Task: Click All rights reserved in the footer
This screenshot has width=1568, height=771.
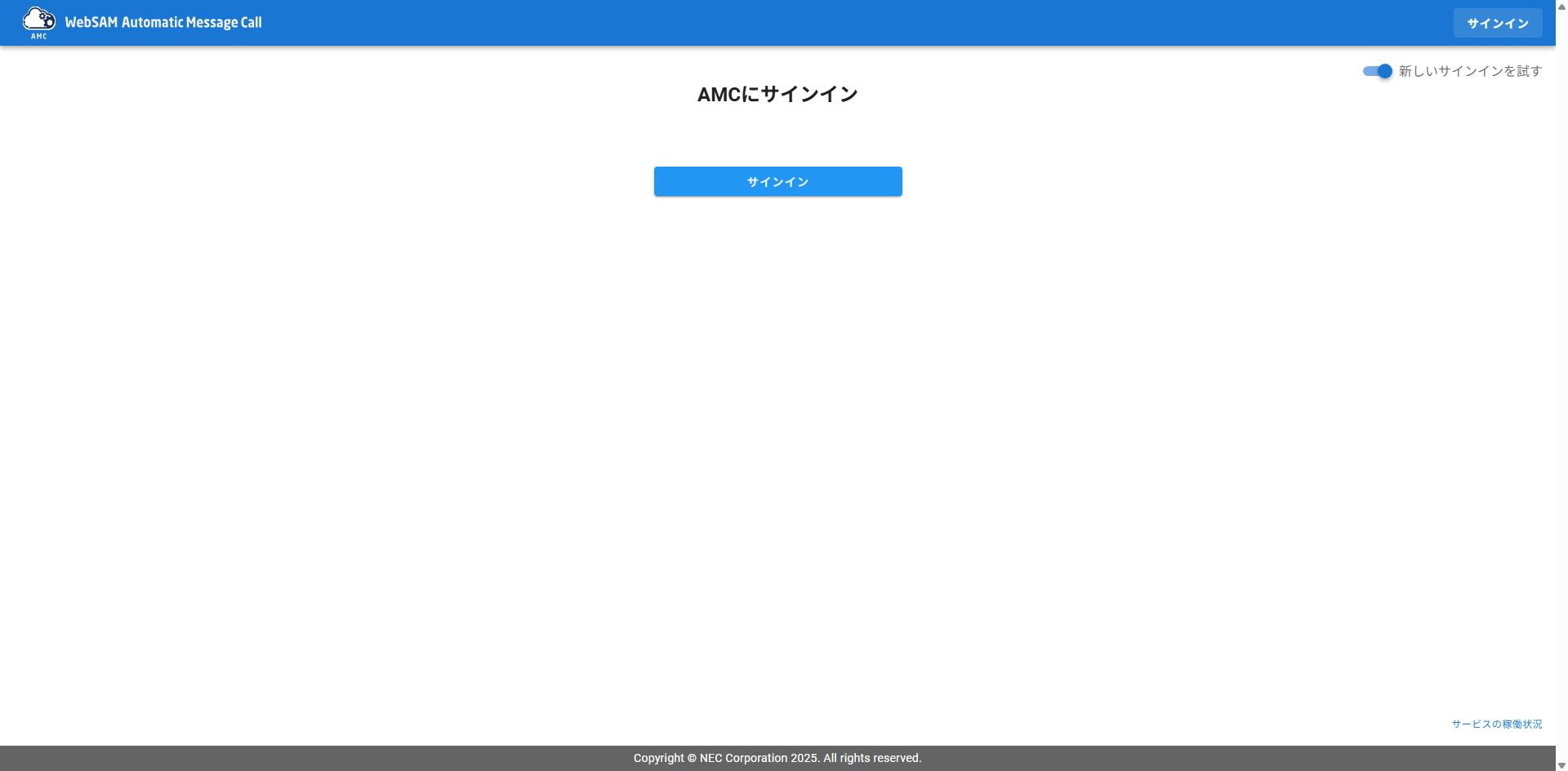Action: (x=872, y=758)
